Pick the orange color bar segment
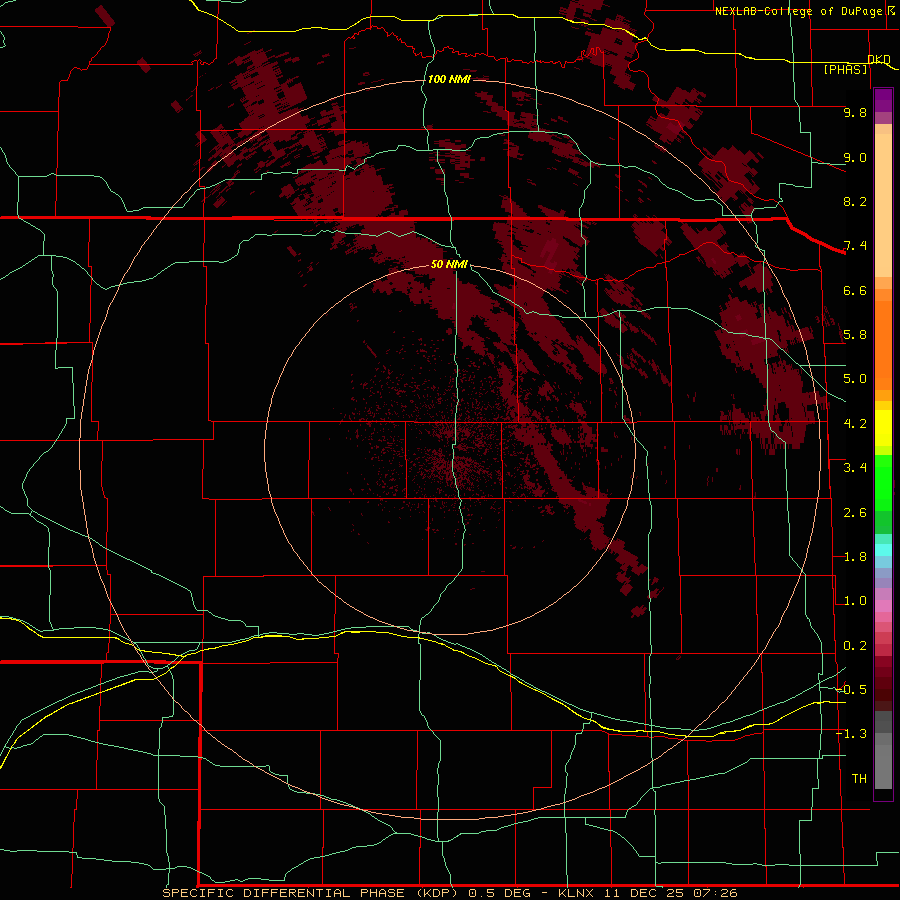The width and height of the screenshot is (900, 900). (883, 344)
